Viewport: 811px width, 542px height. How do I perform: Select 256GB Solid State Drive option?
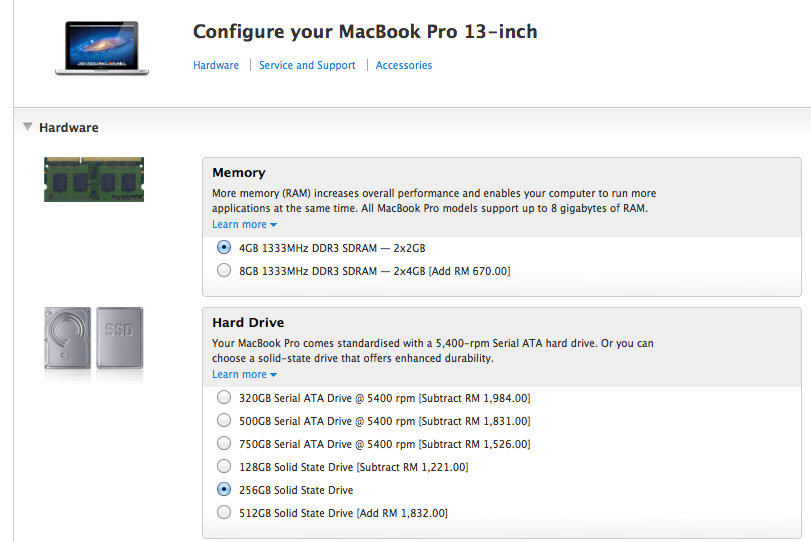(223, 490)
